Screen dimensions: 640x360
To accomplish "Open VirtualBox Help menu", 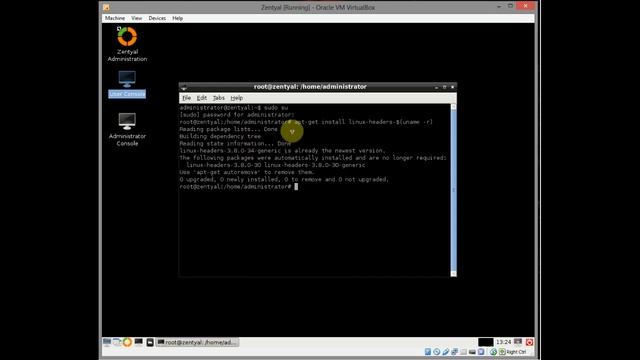I will [178, 18].
